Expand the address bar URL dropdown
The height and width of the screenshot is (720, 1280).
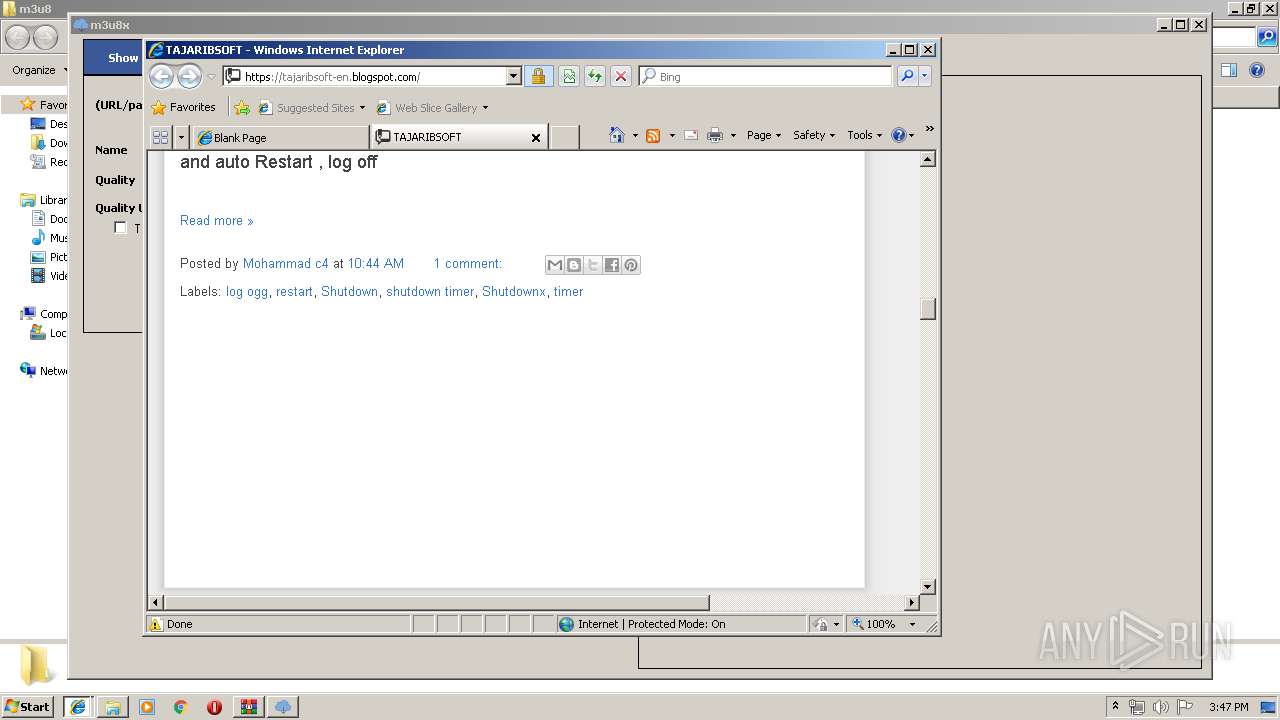pyautogui.click(x=513, y=76)
